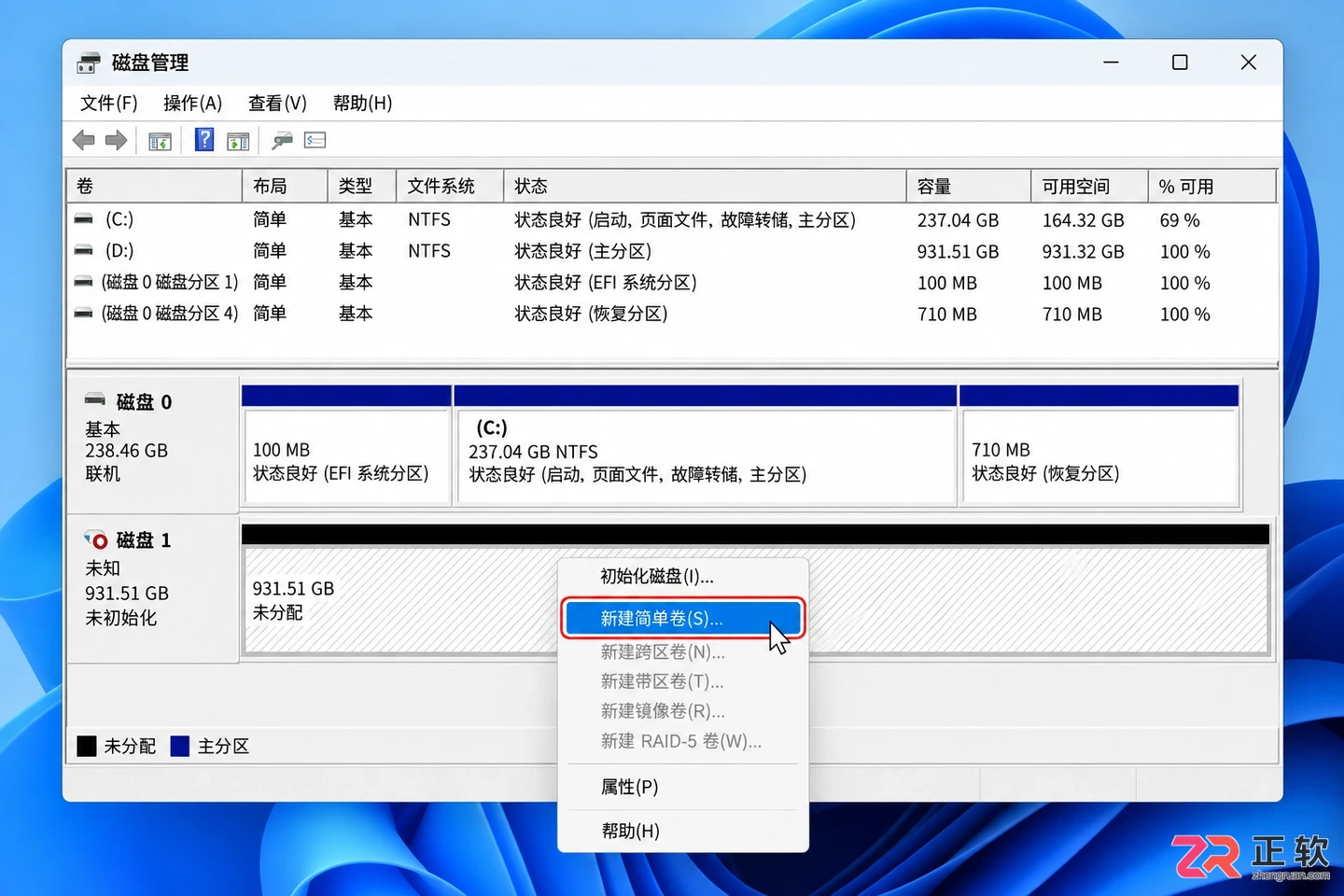1344x896 pixels.
Task: Click the blue 主分区 legend swatch
Action: (x=180, y=746)
